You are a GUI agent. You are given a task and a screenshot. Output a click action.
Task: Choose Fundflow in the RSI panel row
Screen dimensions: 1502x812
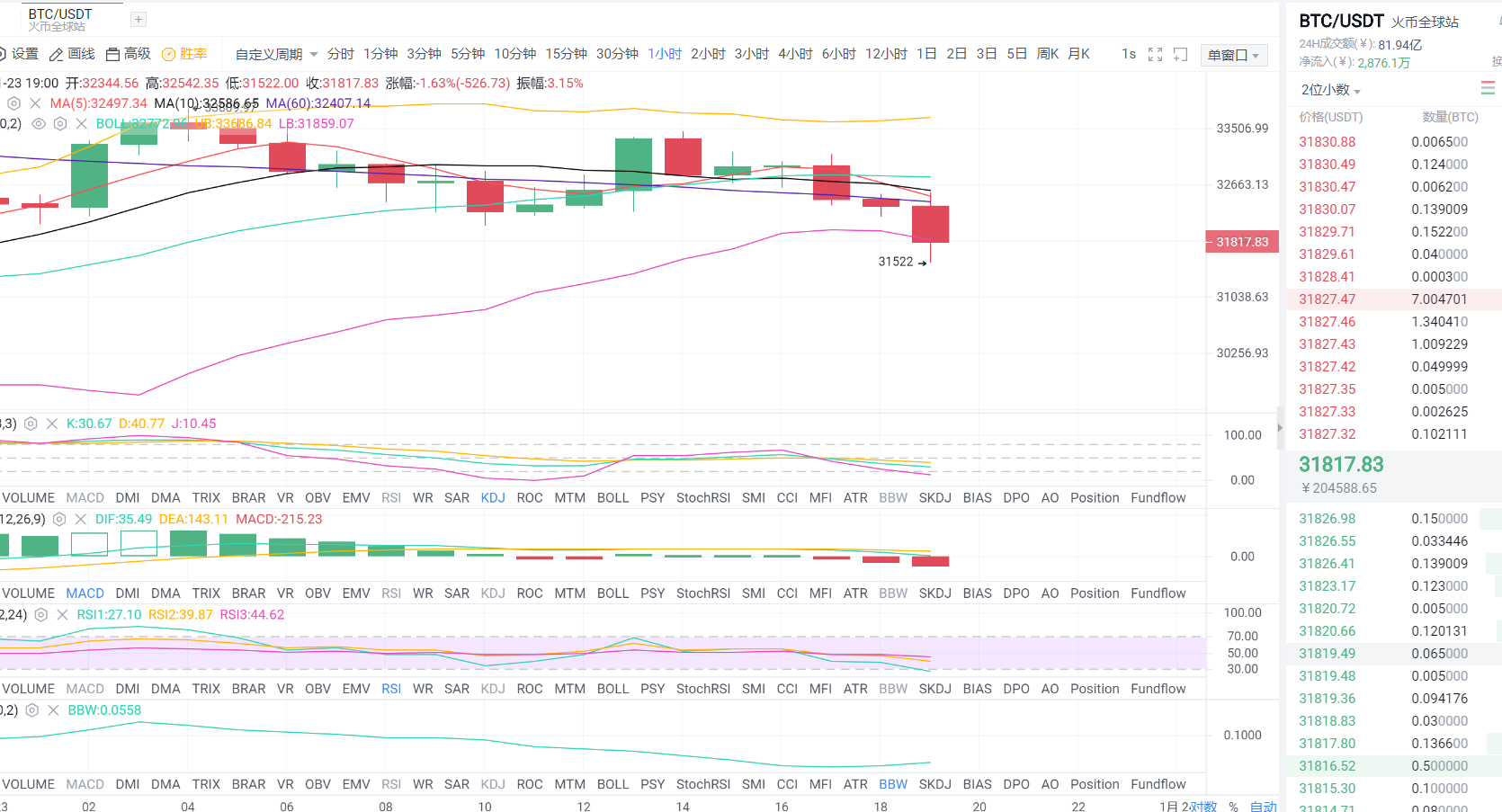pyautogui.click(x=1158, y=689)
